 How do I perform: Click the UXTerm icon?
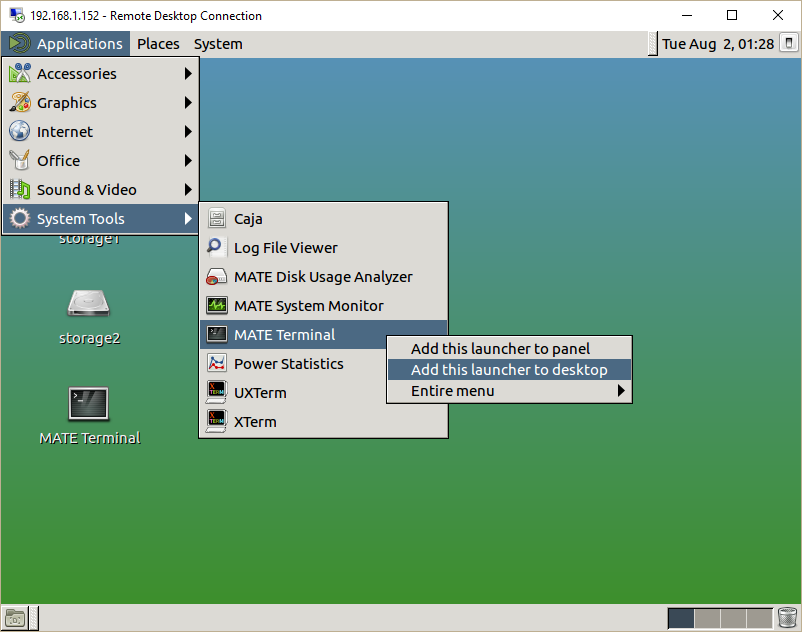[216, 392]
